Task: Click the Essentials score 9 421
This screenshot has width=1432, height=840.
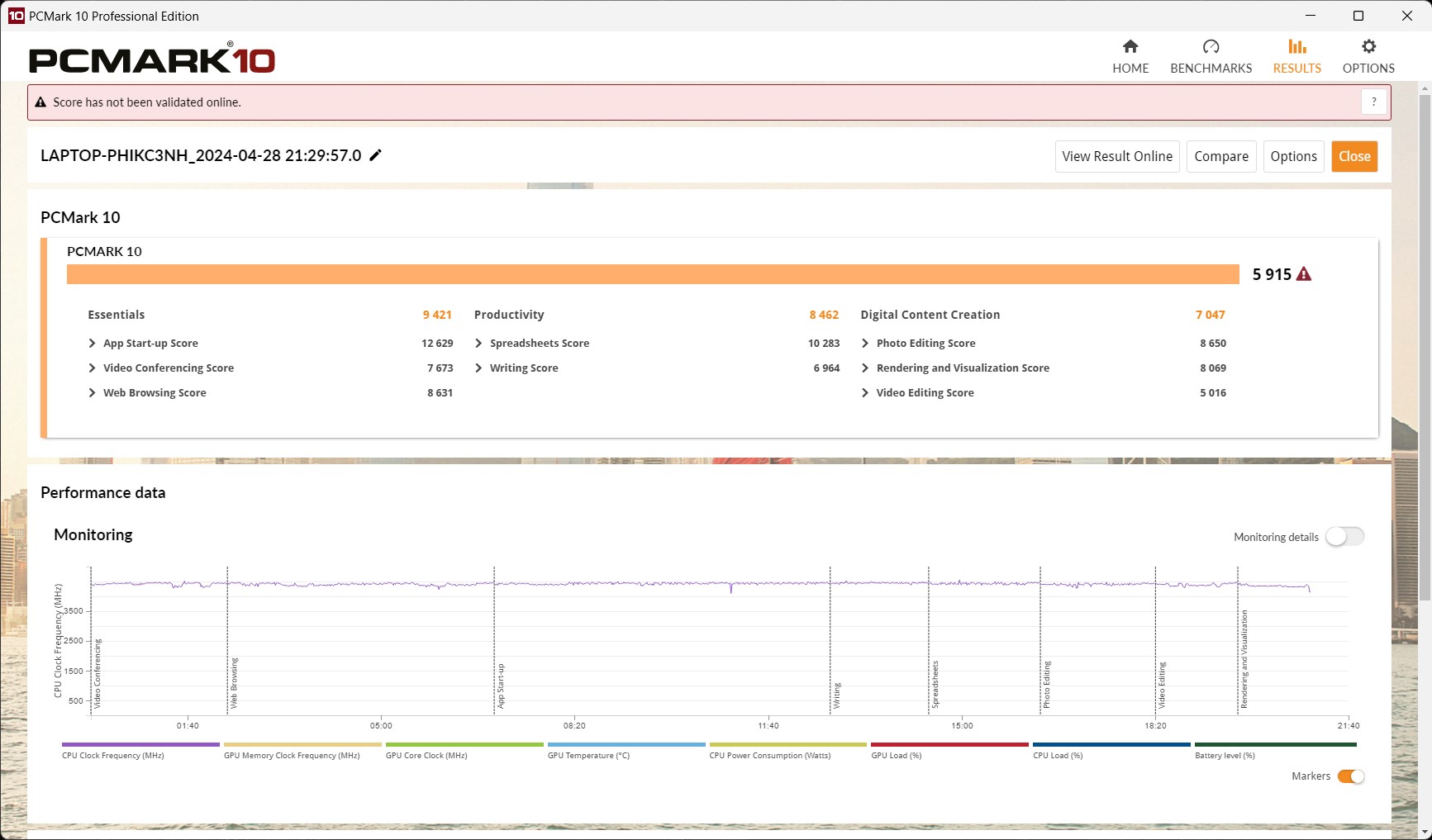Action: 437,315
